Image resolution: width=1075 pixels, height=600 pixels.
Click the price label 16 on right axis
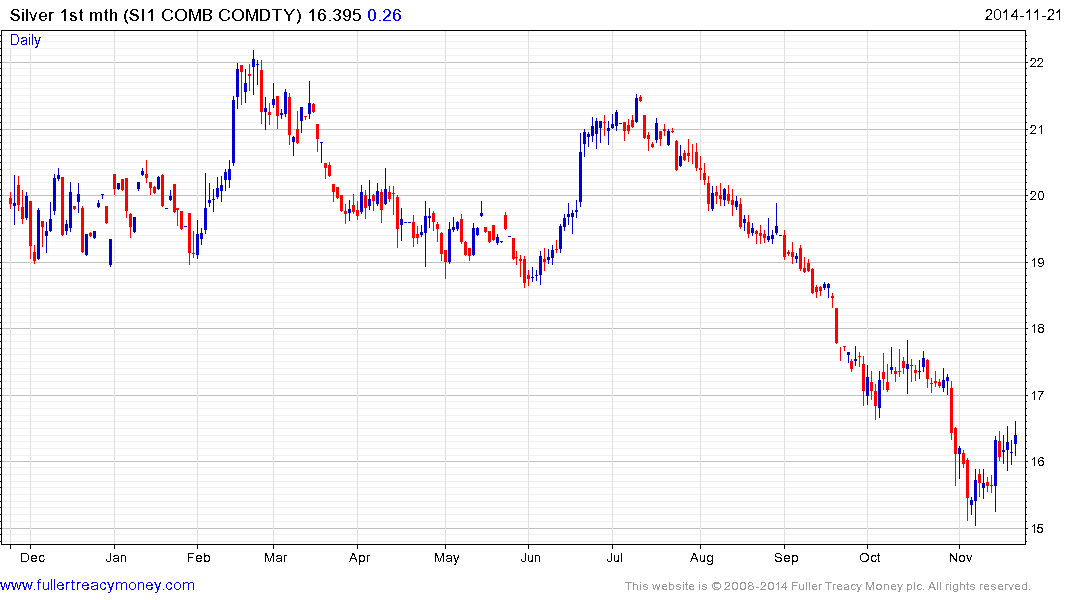1037,462
